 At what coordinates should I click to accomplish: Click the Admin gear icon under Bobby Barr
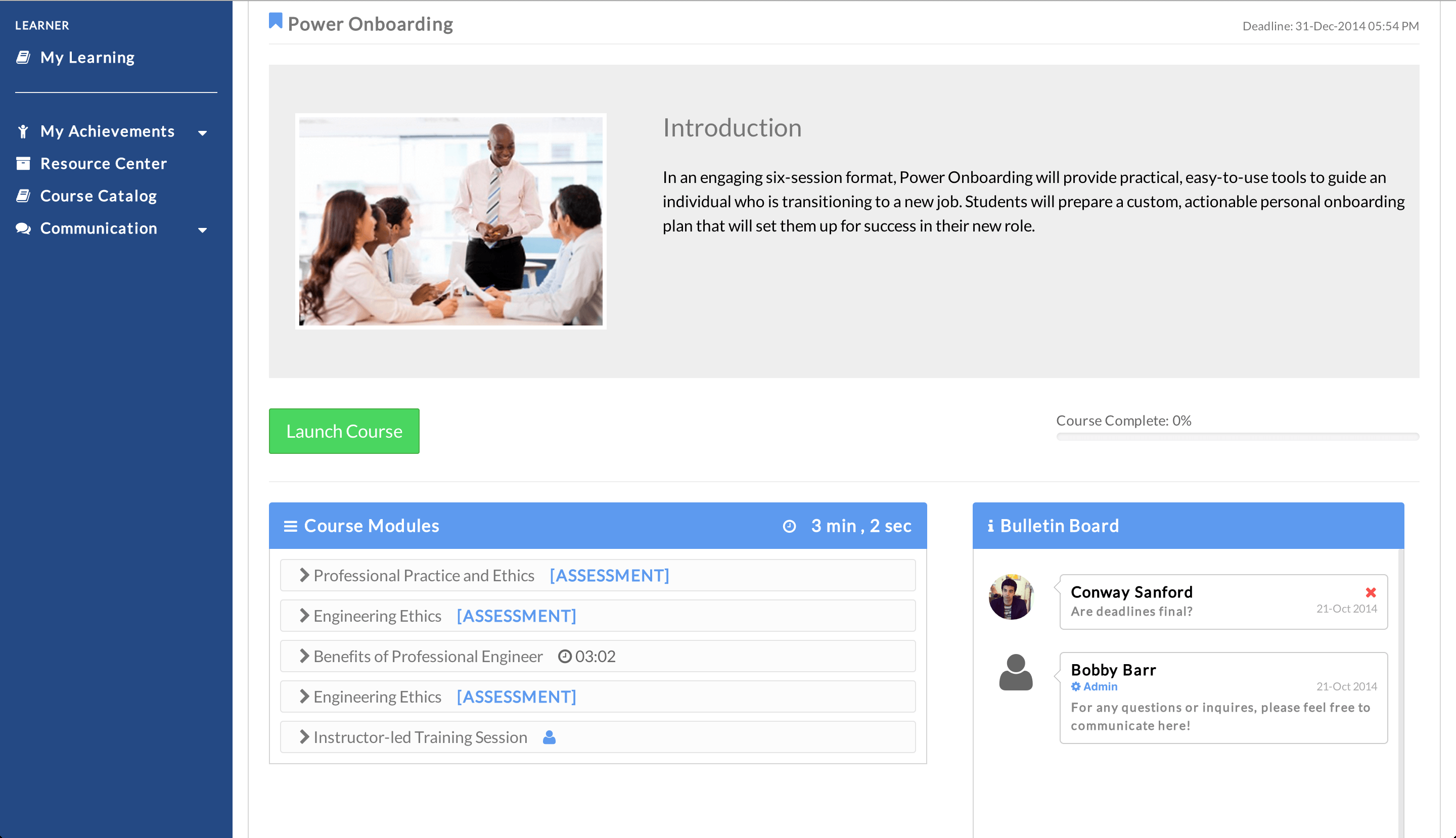(x=1075, y=686)
